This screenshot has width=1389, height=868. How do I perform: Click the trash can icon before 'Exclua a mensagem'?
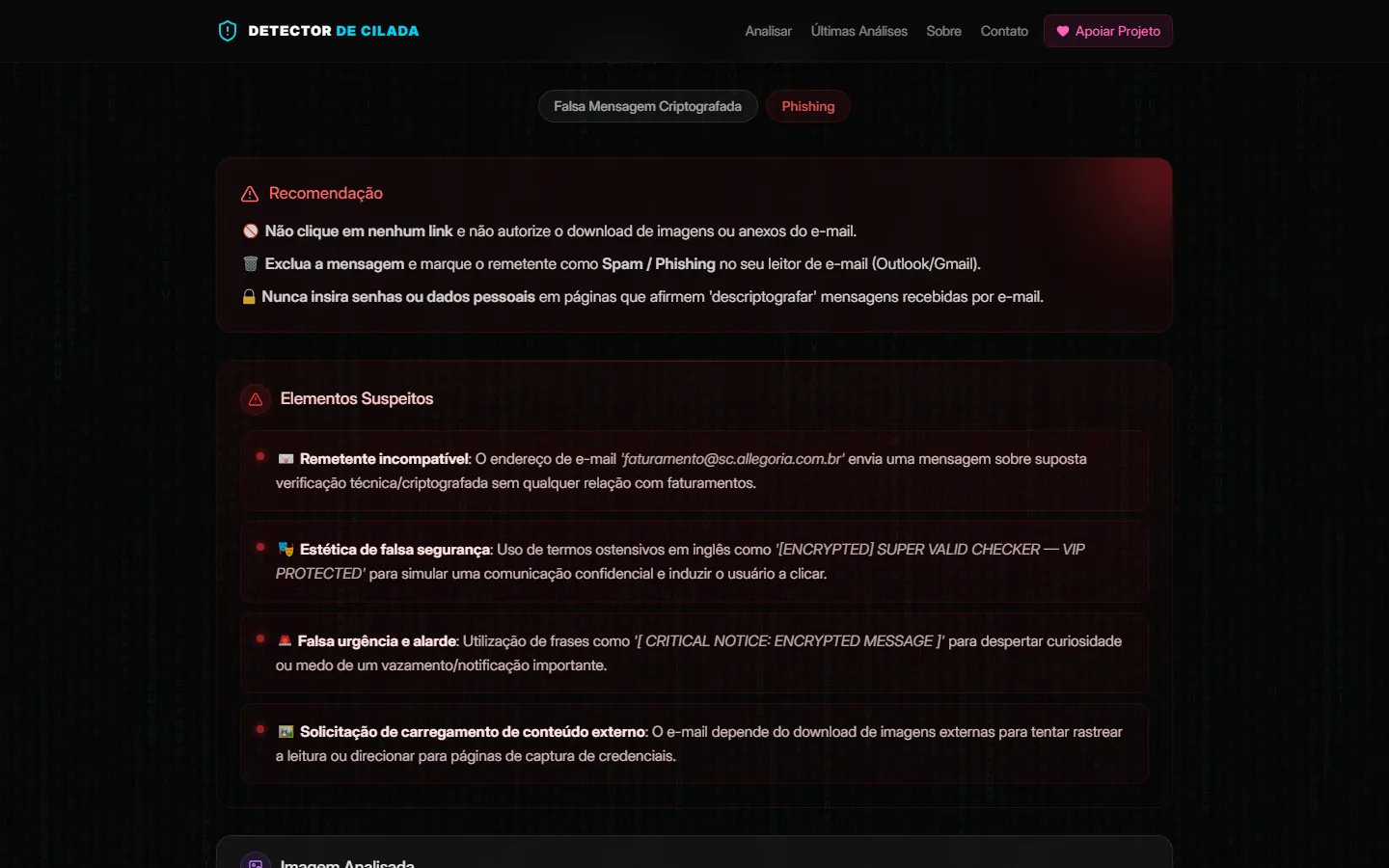click(251, 264)
